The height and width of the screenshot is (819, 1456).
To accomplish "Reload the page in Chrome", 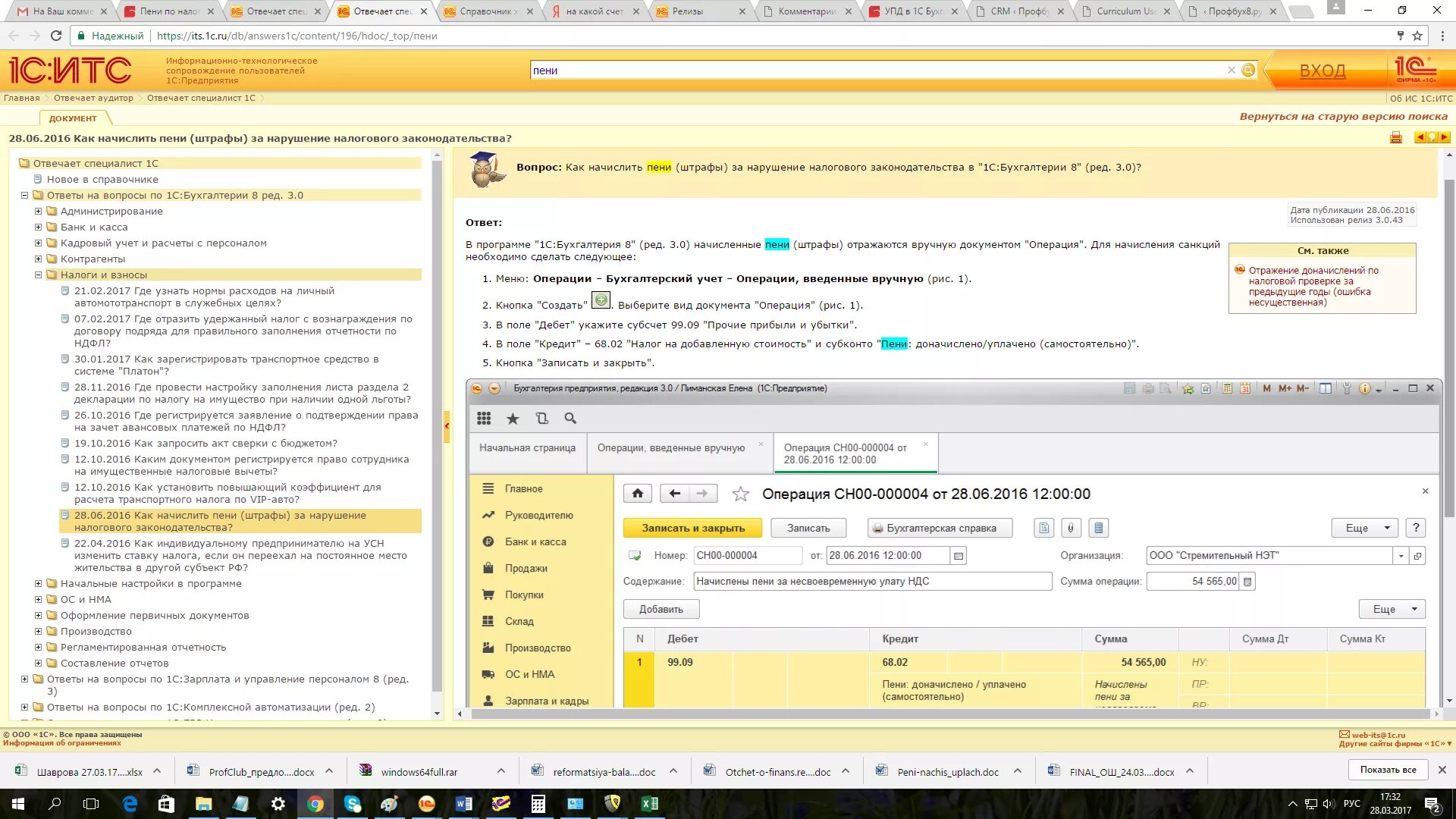I will pos(55,36).
